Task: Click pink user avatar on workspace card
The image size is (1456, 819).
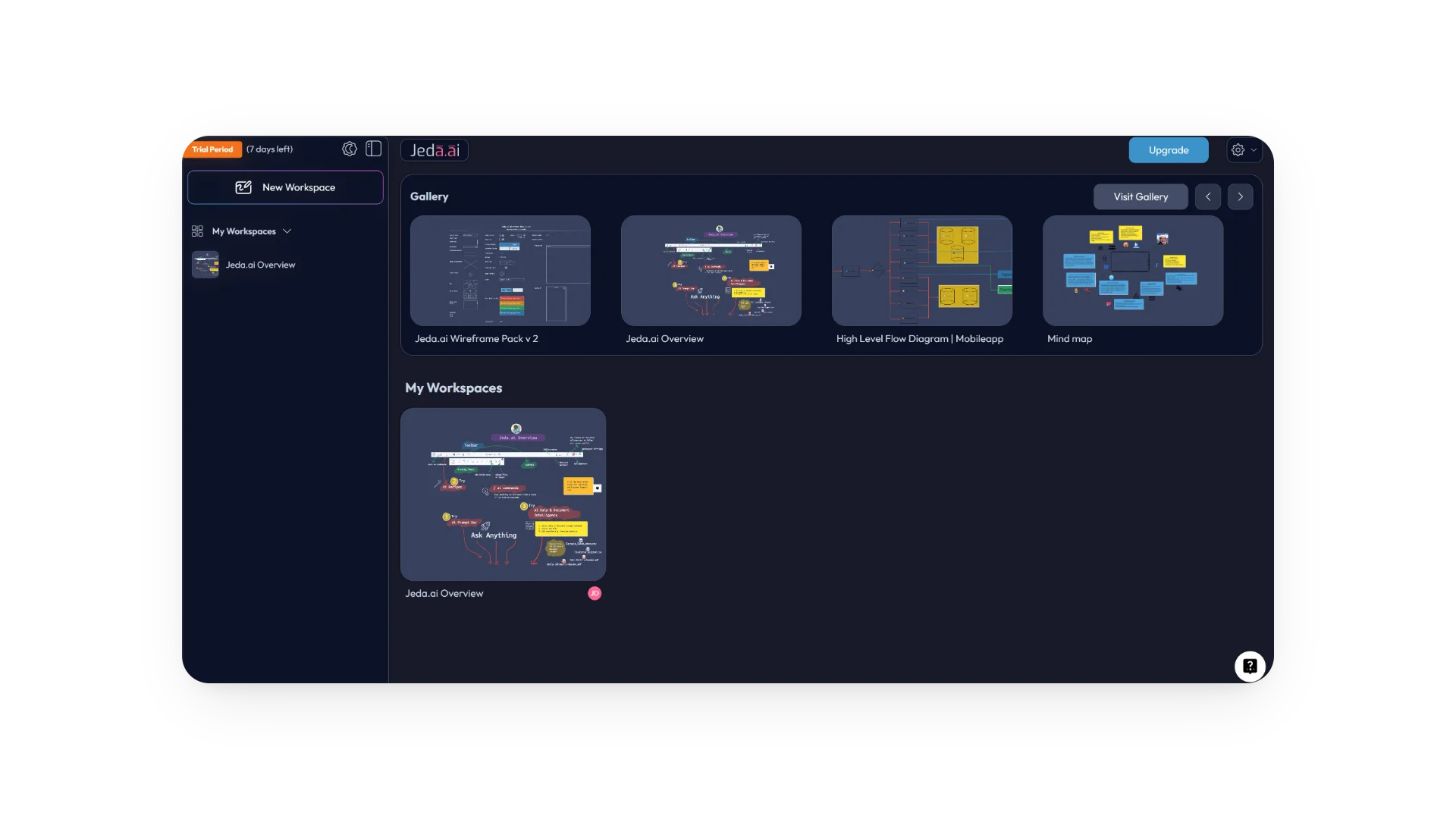Action: [595, 594]
